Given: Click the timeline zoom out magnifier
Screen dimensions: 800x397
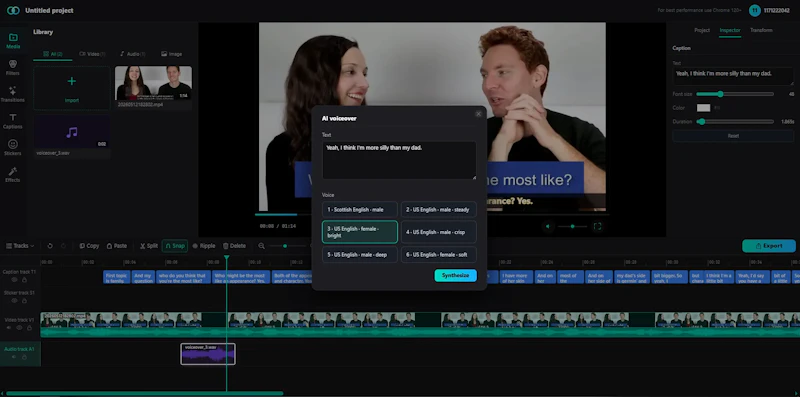Looking at the screenshot, I should [x=261, y=246].
